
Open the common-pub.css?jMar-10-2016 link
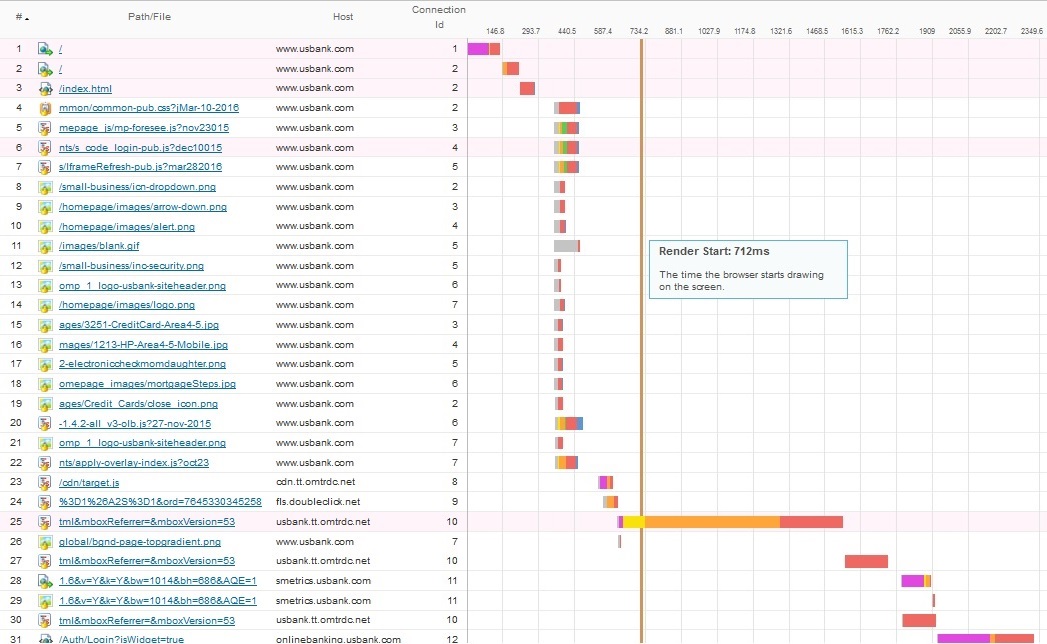pyautogui.click(x=149, y=108)
